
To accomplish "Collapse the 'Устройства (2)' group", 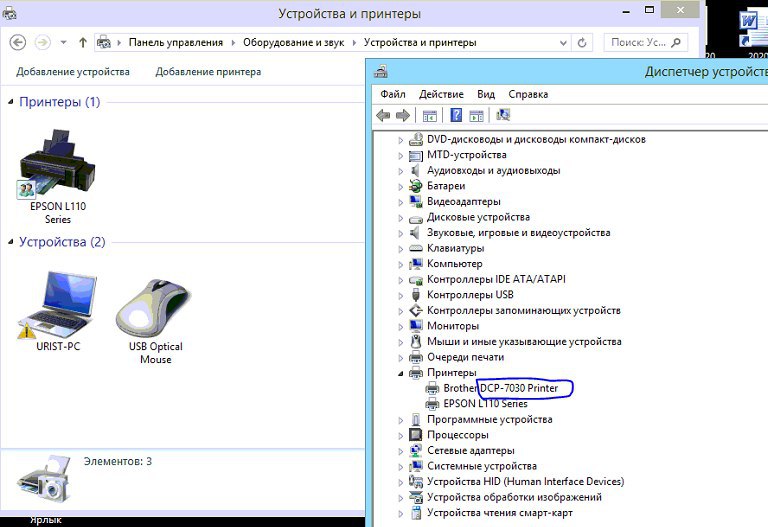I will coord(11,242).
